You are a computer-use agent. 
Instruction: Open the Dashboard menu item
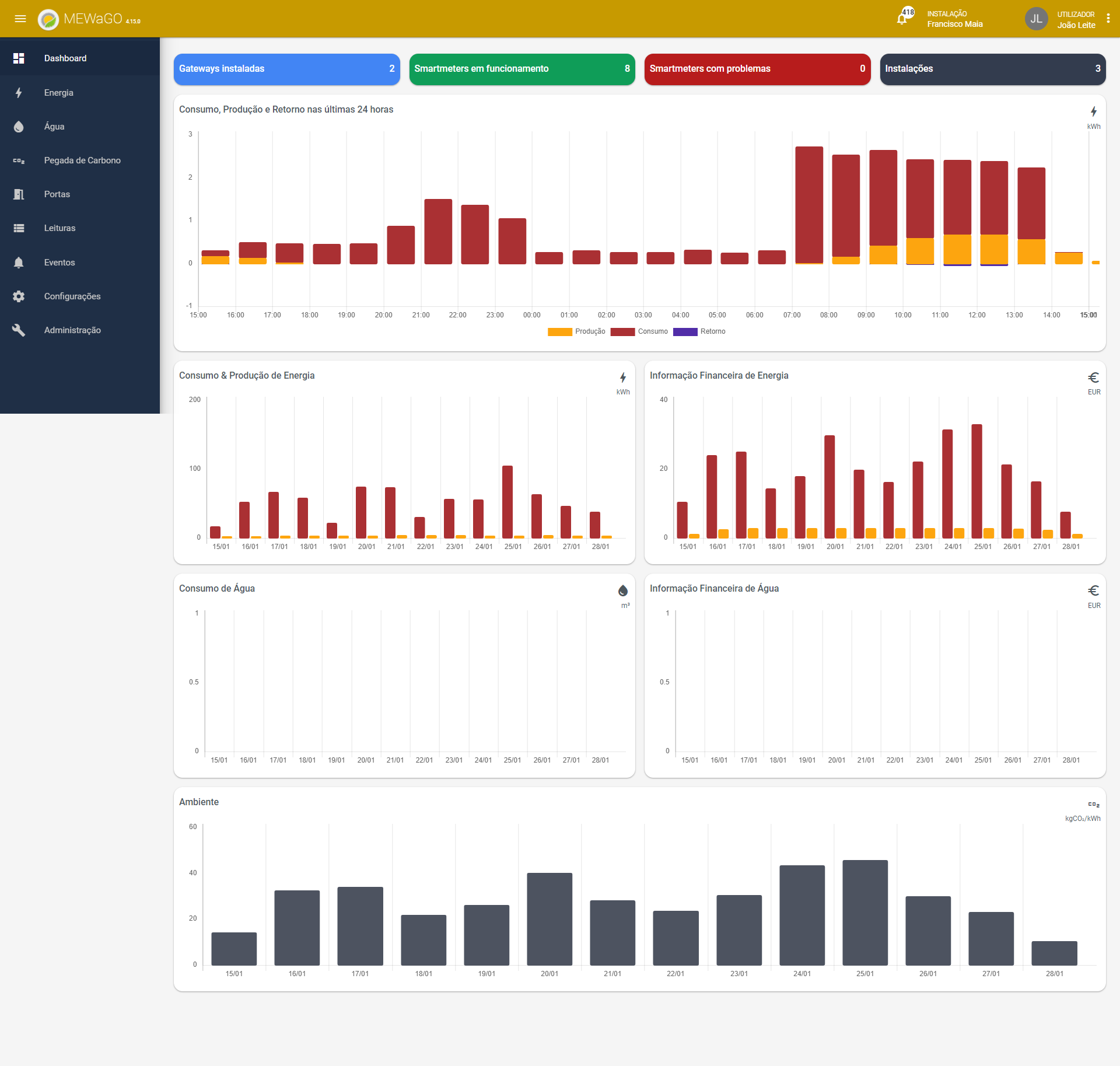[80, 58]
